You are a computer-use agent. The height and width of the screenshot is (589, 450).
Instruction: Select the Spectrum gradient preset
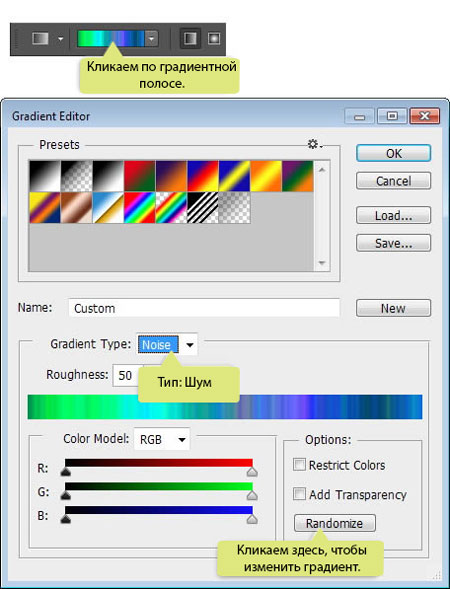pos(139,208)
